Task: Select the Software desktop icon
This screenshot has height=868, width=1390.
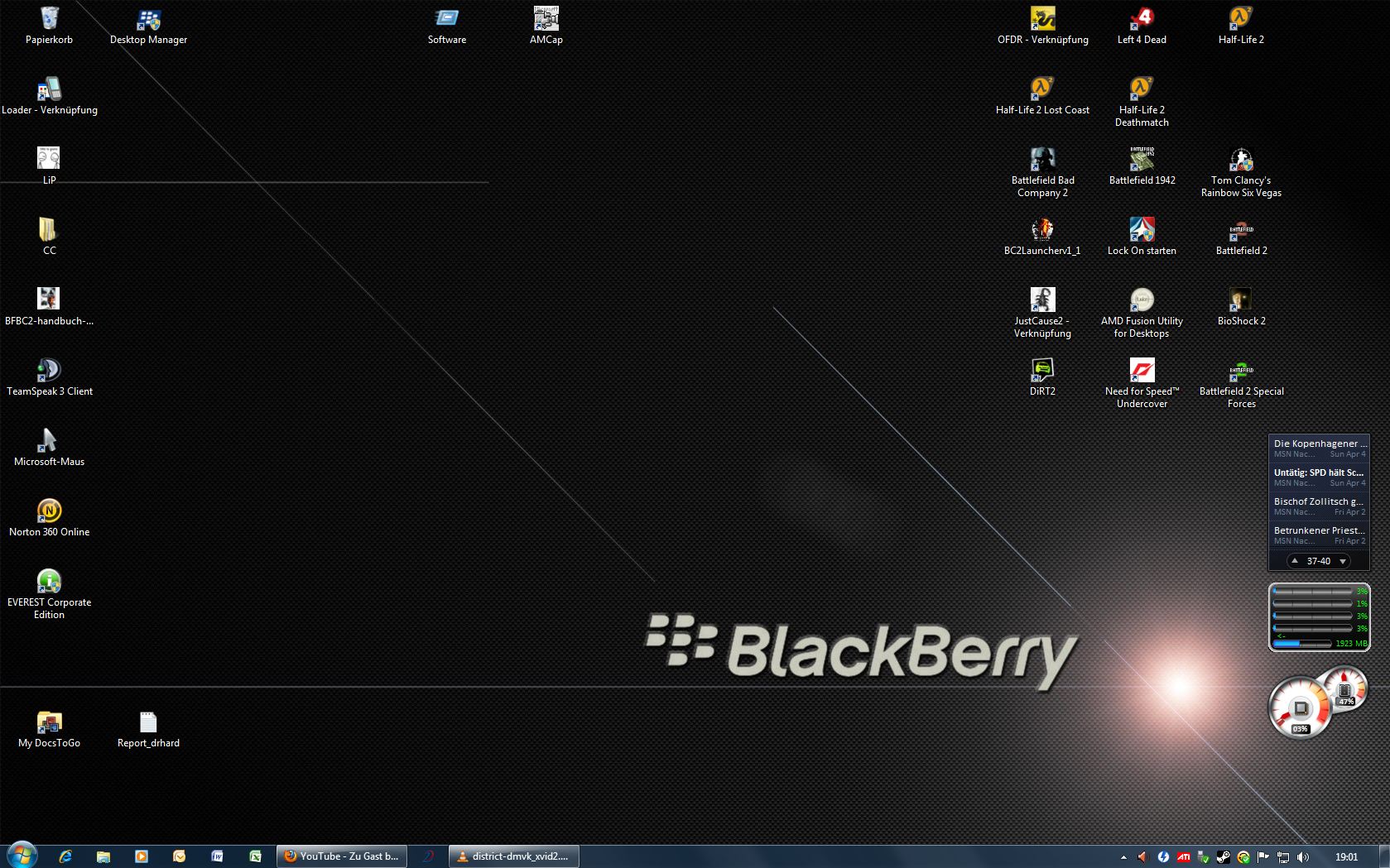Action: pos(447,26)
